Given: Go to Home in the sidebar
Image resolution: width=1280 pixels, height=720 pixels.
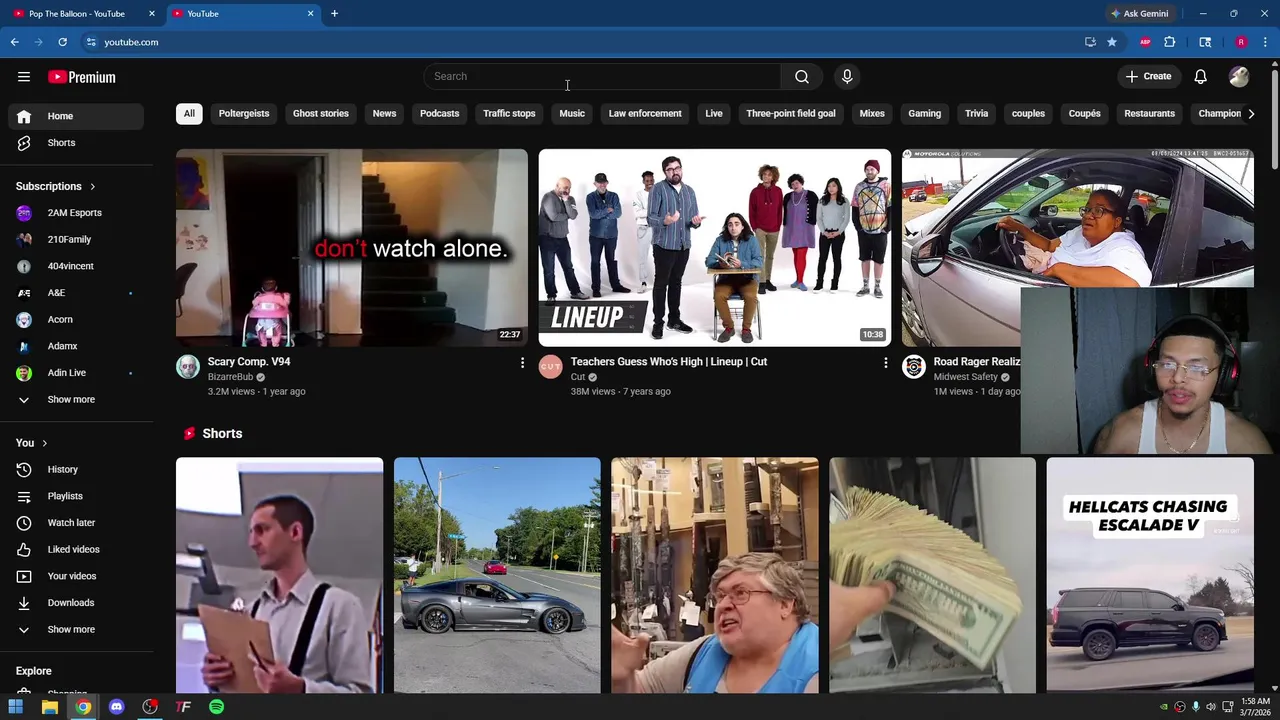Looking at the screenshot, I should 76,116.
